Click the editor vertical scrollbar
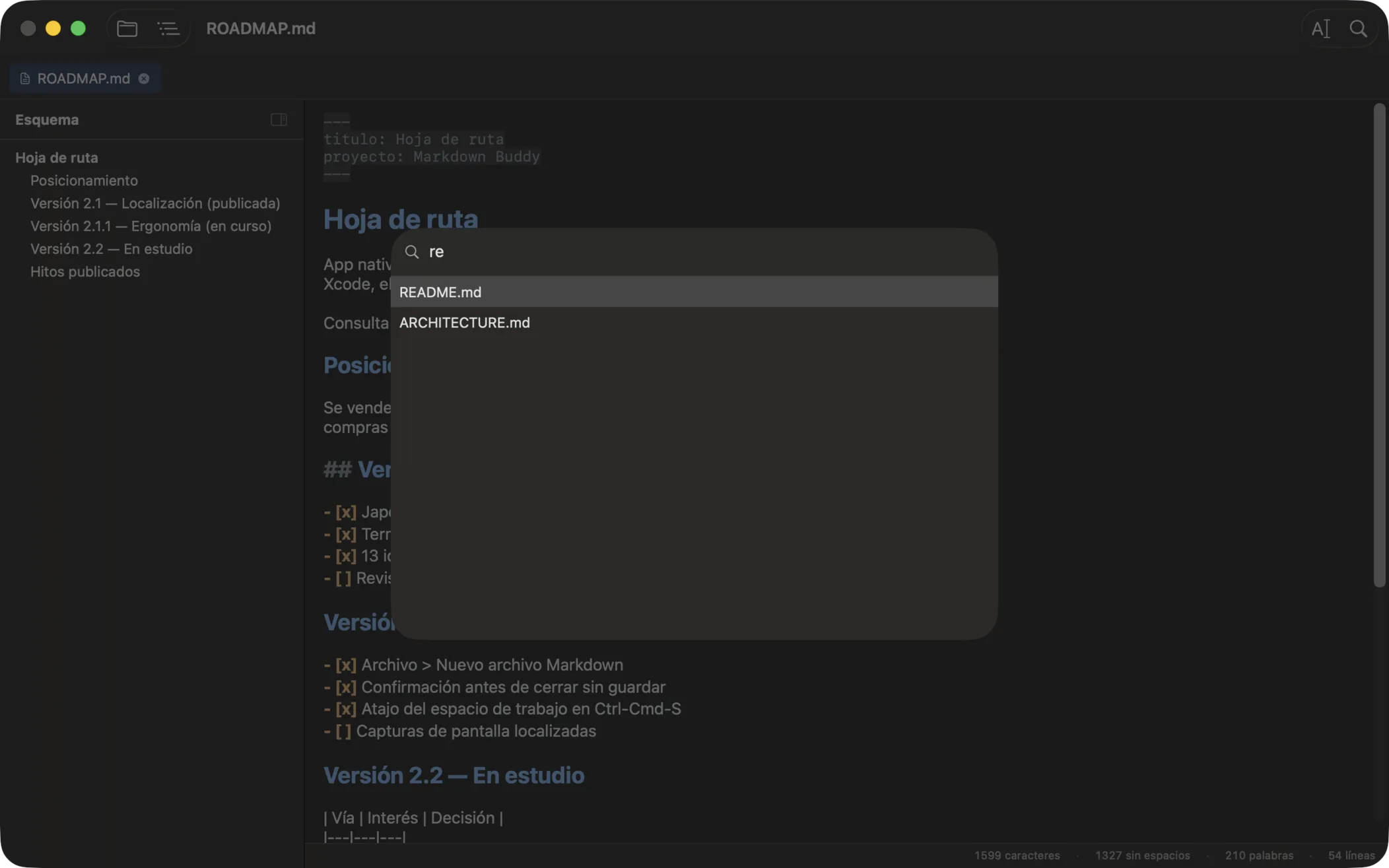The image size is (1389, 868). pyautogui.click(x=1379, y=345)
